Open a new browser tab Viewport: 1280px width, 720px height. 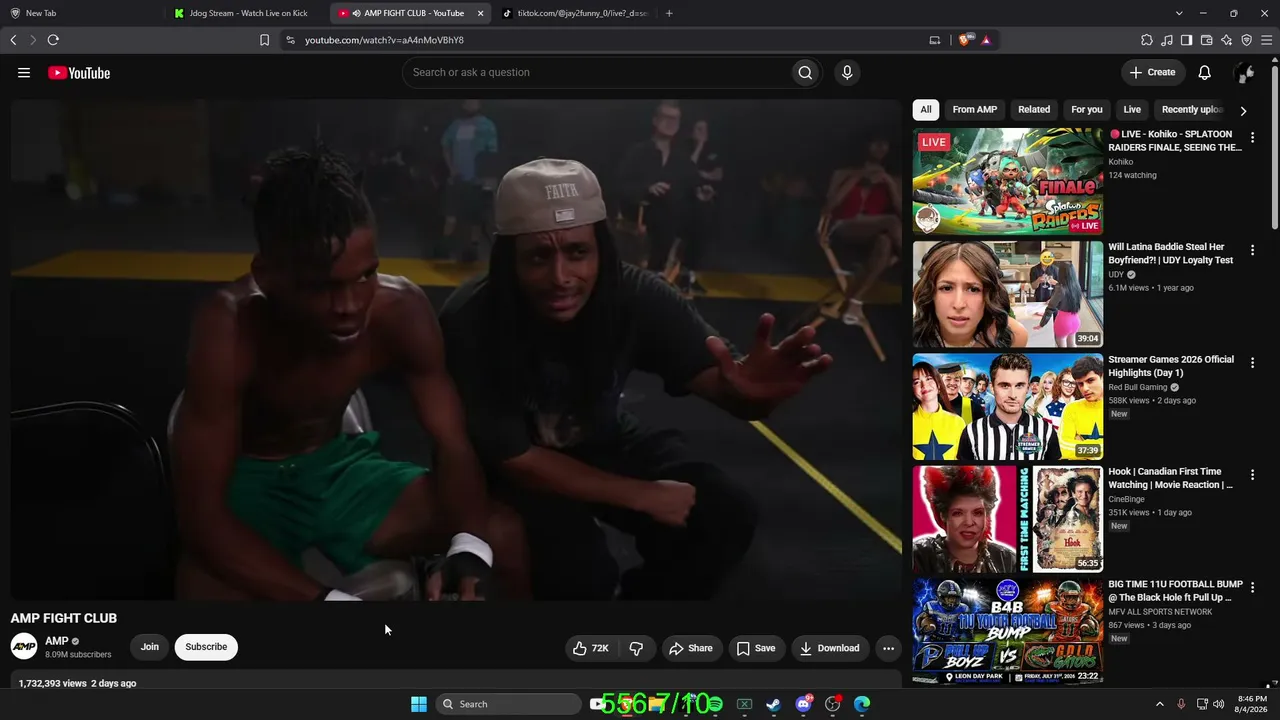pyautogui.click(x=669, y=13)
